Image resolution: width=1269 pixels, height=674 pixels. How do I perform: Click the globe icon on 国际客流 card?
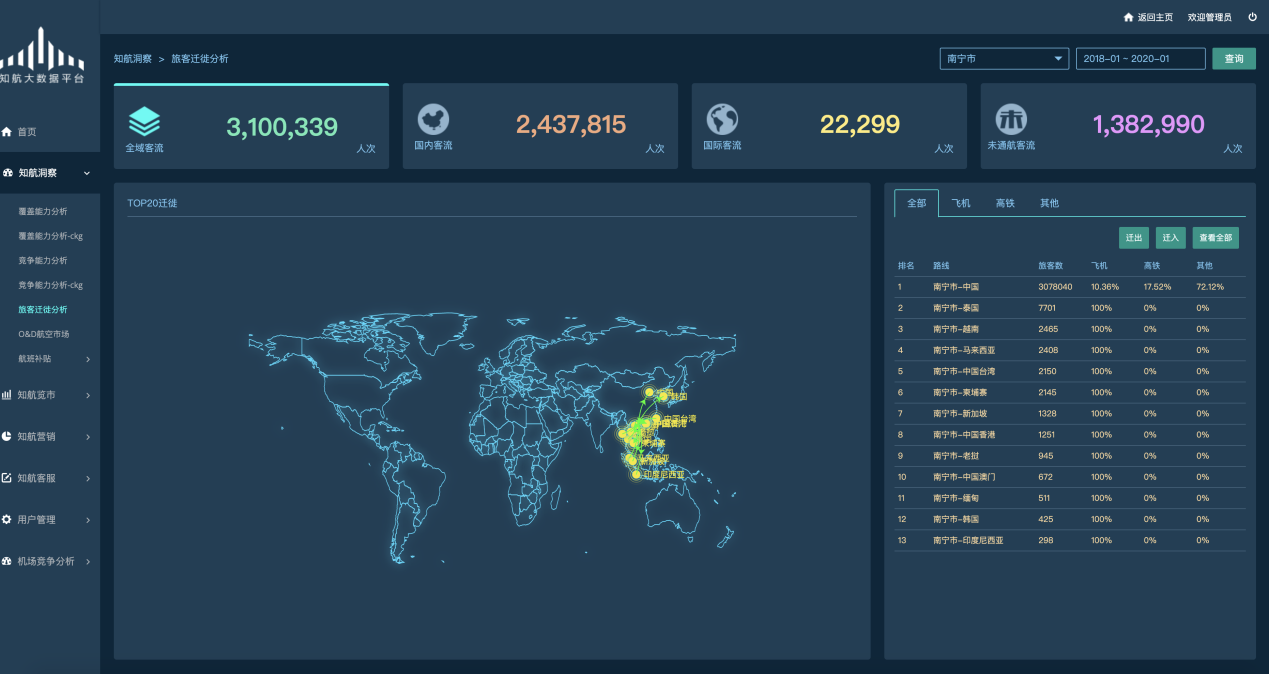[x=722, y=119]
